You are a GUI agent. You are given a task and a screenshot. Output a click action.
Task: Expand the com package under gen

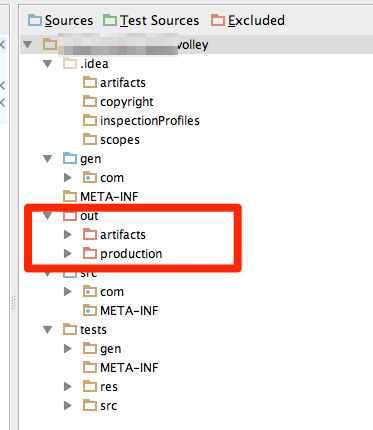[x=68, y=178]
